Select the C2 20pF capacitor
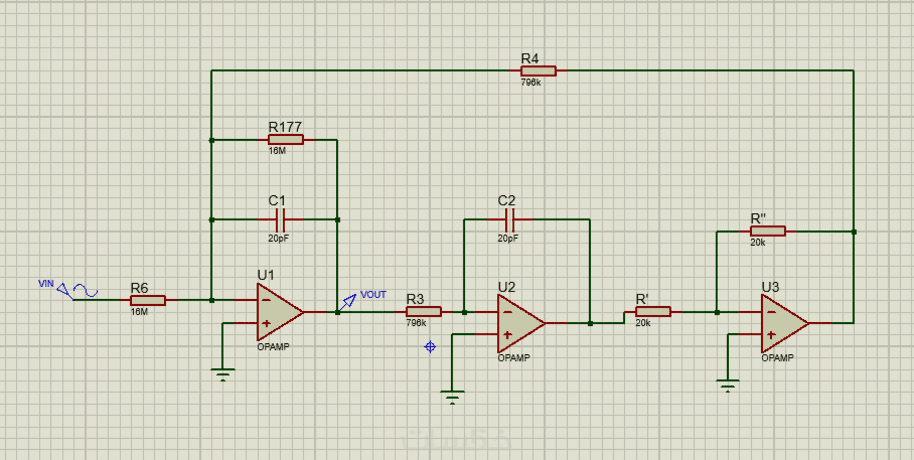 tap(509, 220)
